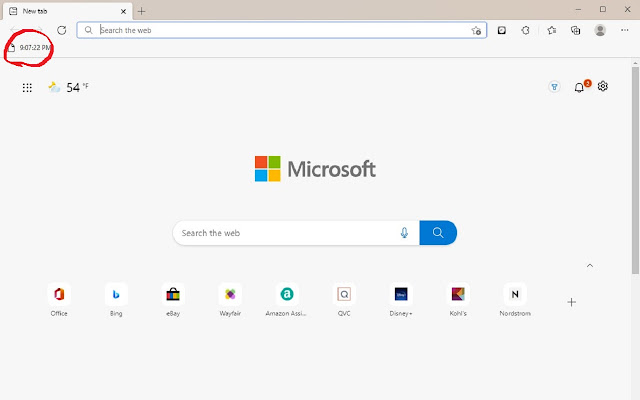
Task: Click the microphone voice search icon
Action: point(404,233)
